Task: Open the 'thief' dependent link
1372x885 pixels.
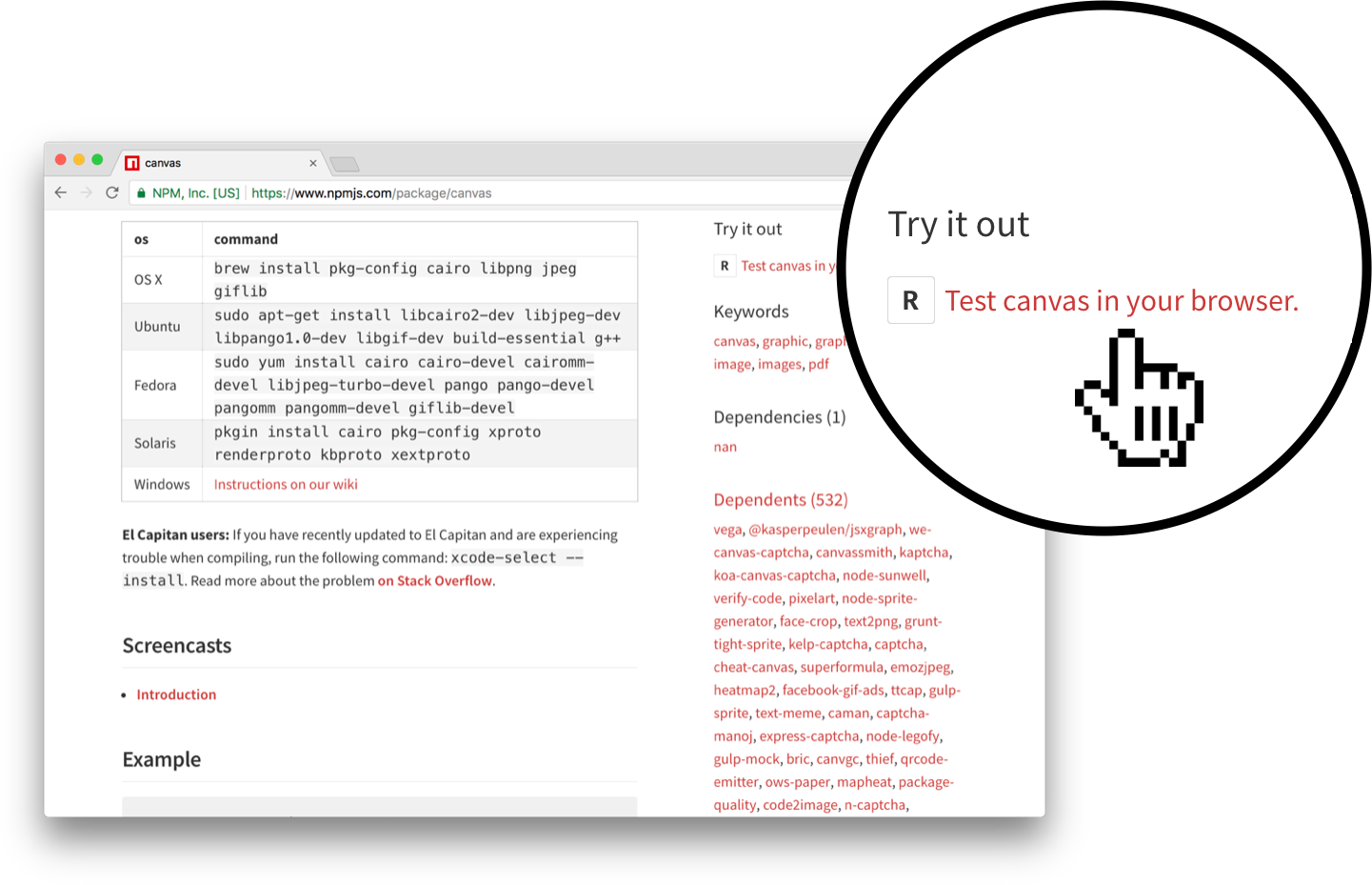Action: point(880,758)
